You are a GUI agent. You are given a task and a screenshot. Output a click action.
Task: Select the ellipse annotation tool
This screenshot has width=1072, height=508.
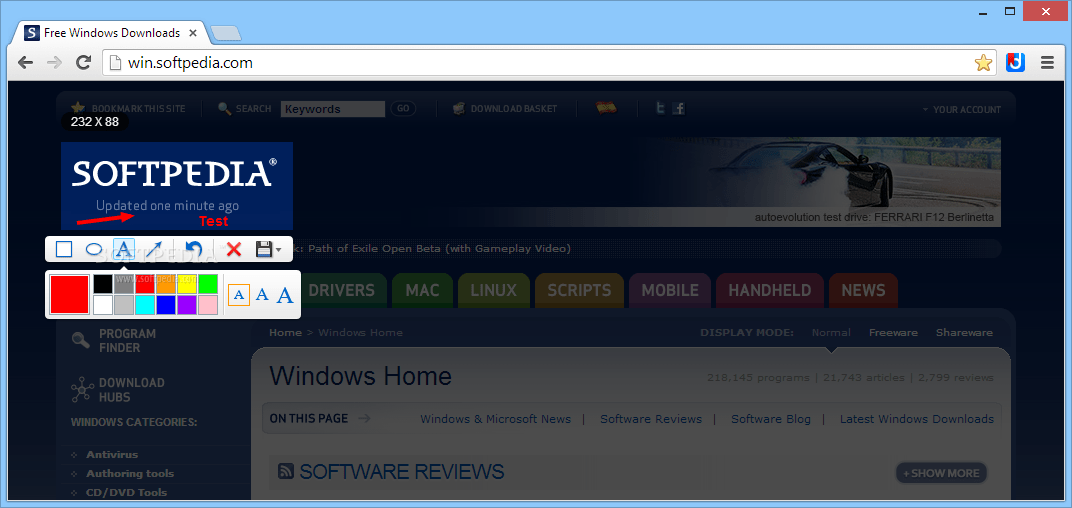[94, 250]
